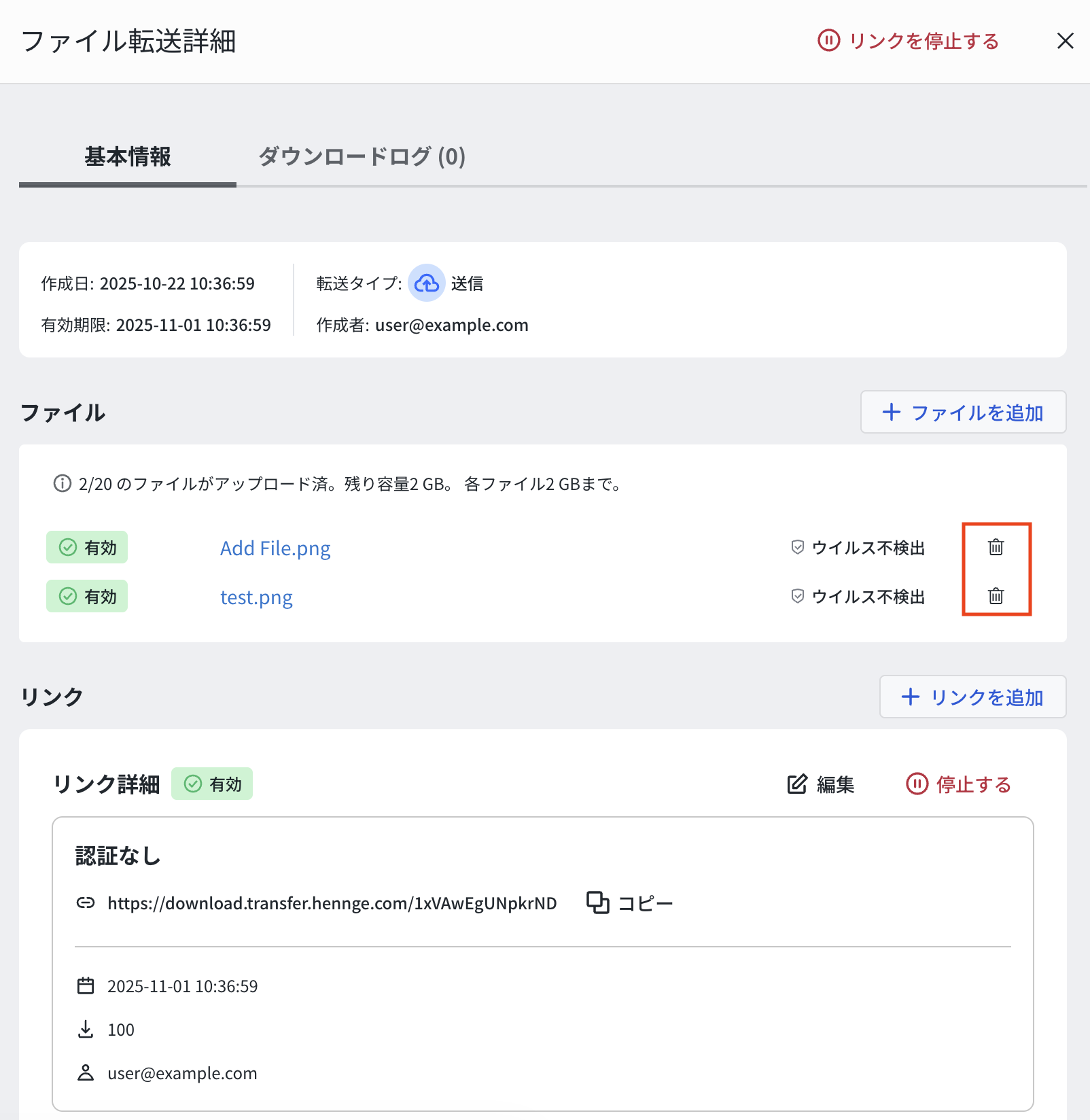Click the 有効 badge for test.png

click(x=87, y=596)
